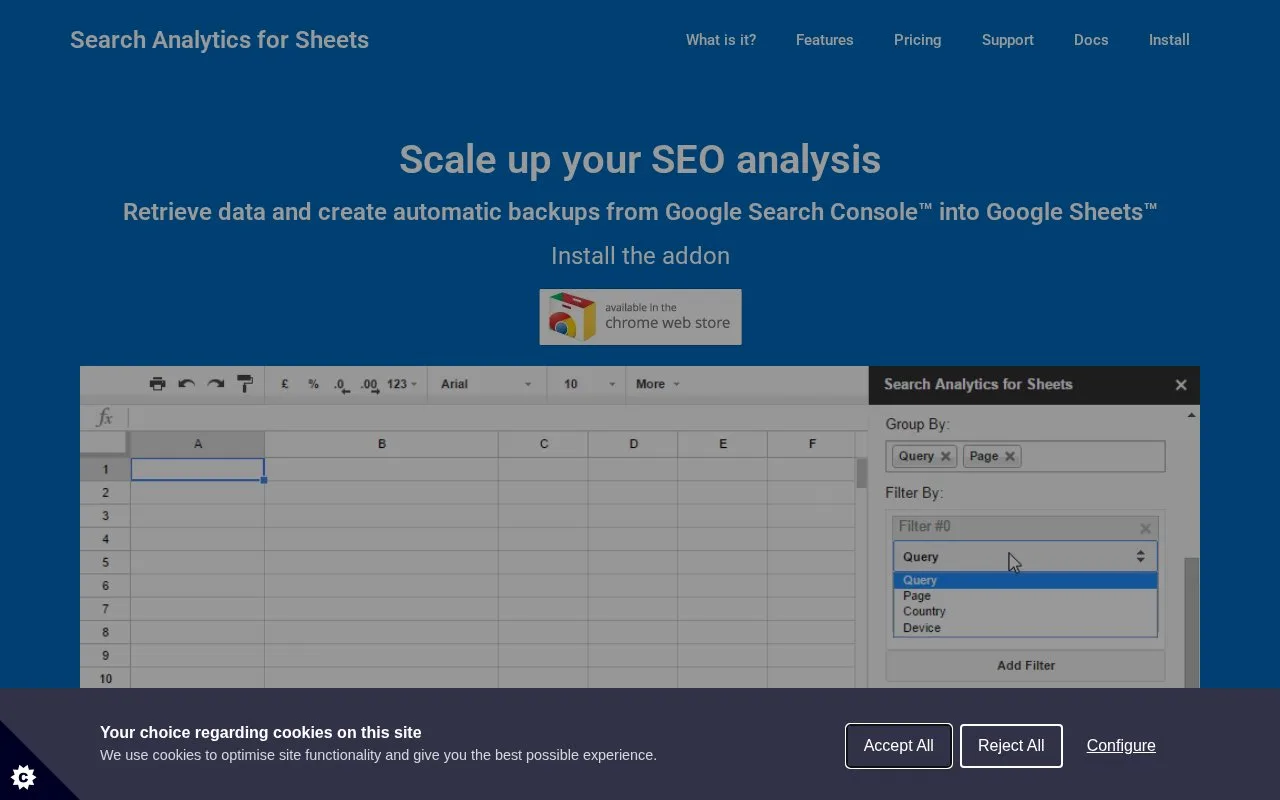Click the Search Analytics for Sheets site title

[219, 40]
